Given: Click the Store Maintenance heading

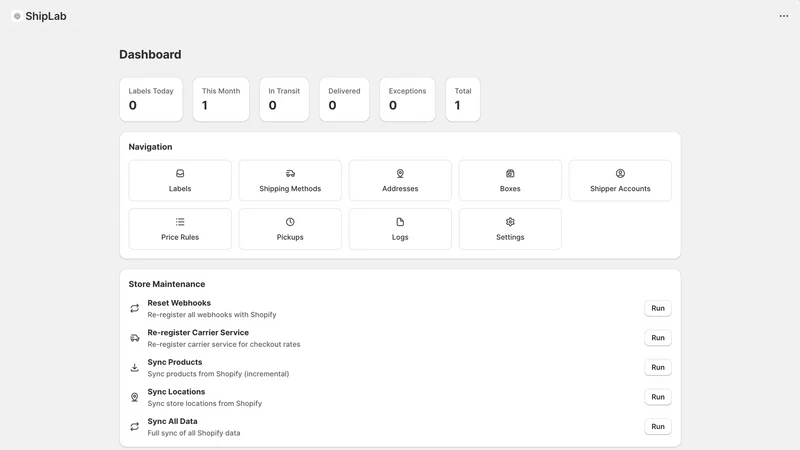Looking at the screenshot, I should tap(167, 284).
